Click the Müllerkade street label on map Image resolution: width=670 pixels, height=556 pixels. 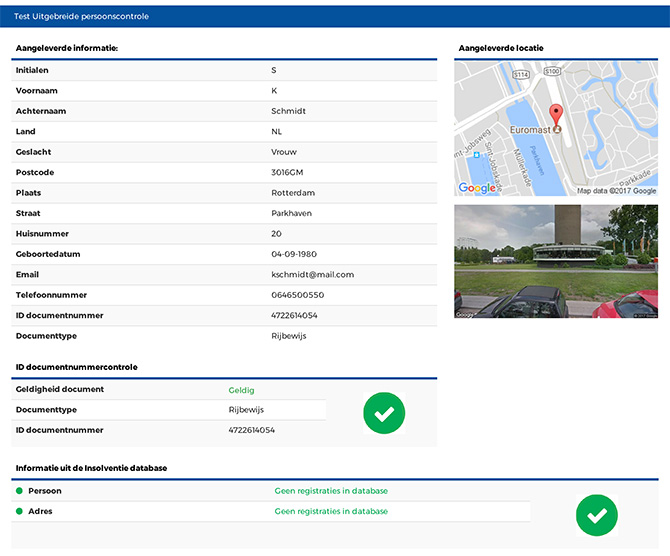point(522,167)
